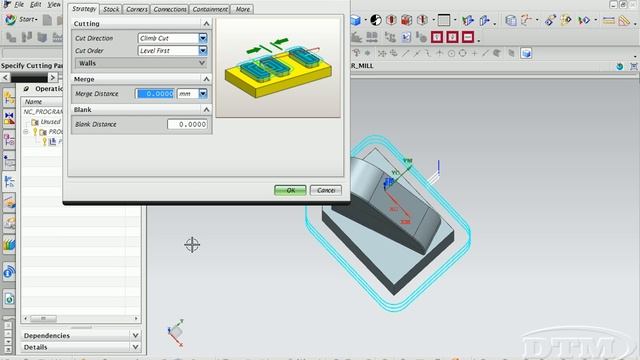
Task: Toggle the existing point plus snap
Action: click(474, 53)
